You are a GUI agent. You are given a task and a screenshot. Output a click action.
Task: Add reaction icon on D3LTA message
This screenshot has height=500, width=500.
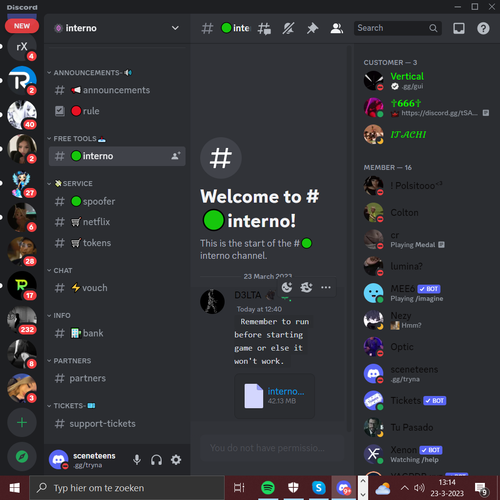[x=287, y=287]
